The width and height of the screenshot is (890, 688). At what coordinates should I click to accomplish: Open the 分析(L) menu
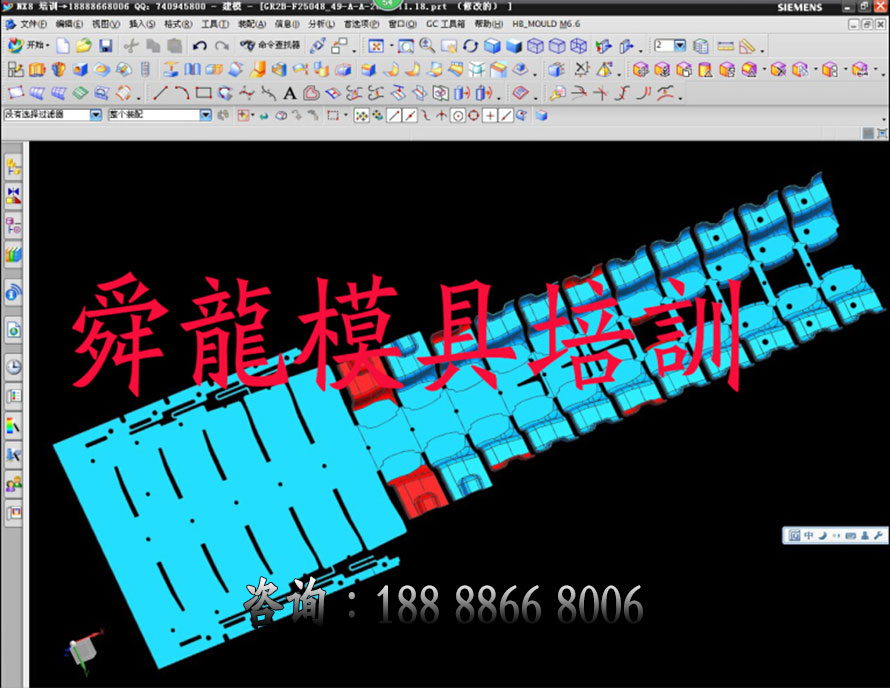pyautogui.click(x=322, y=24)
